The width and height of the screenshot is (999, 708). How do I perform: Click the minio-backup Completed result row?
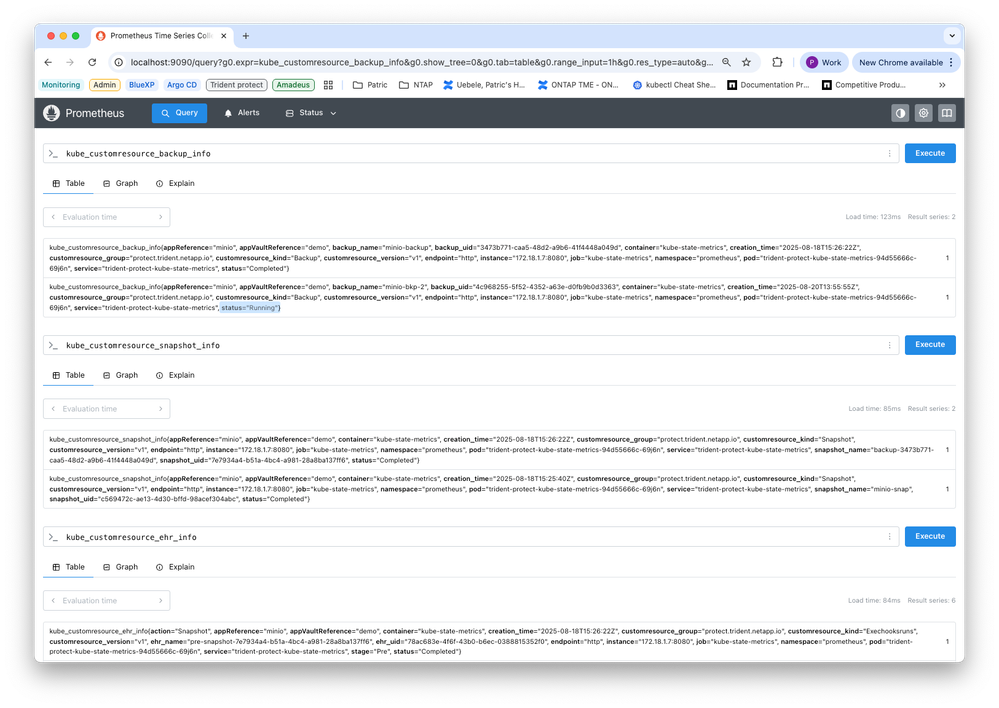coord(499,258)
